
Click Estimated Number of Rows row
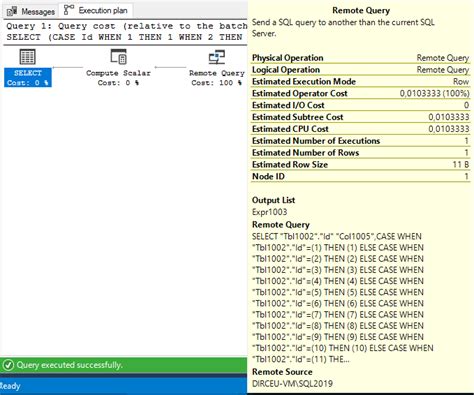coord(361,153)
